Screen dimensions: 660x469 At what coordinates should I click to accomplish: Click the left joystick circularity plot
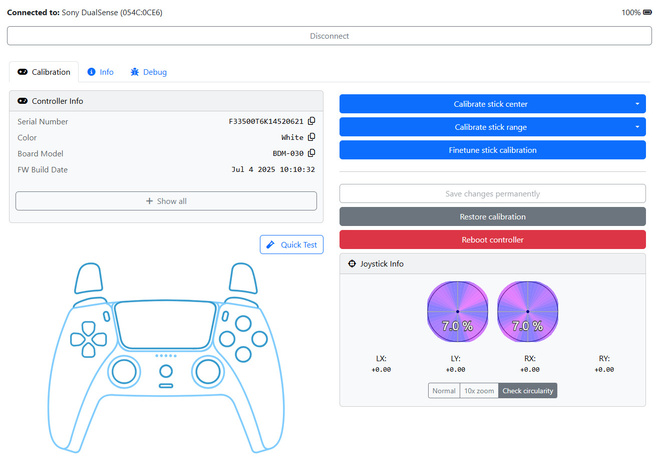point(458,312)
